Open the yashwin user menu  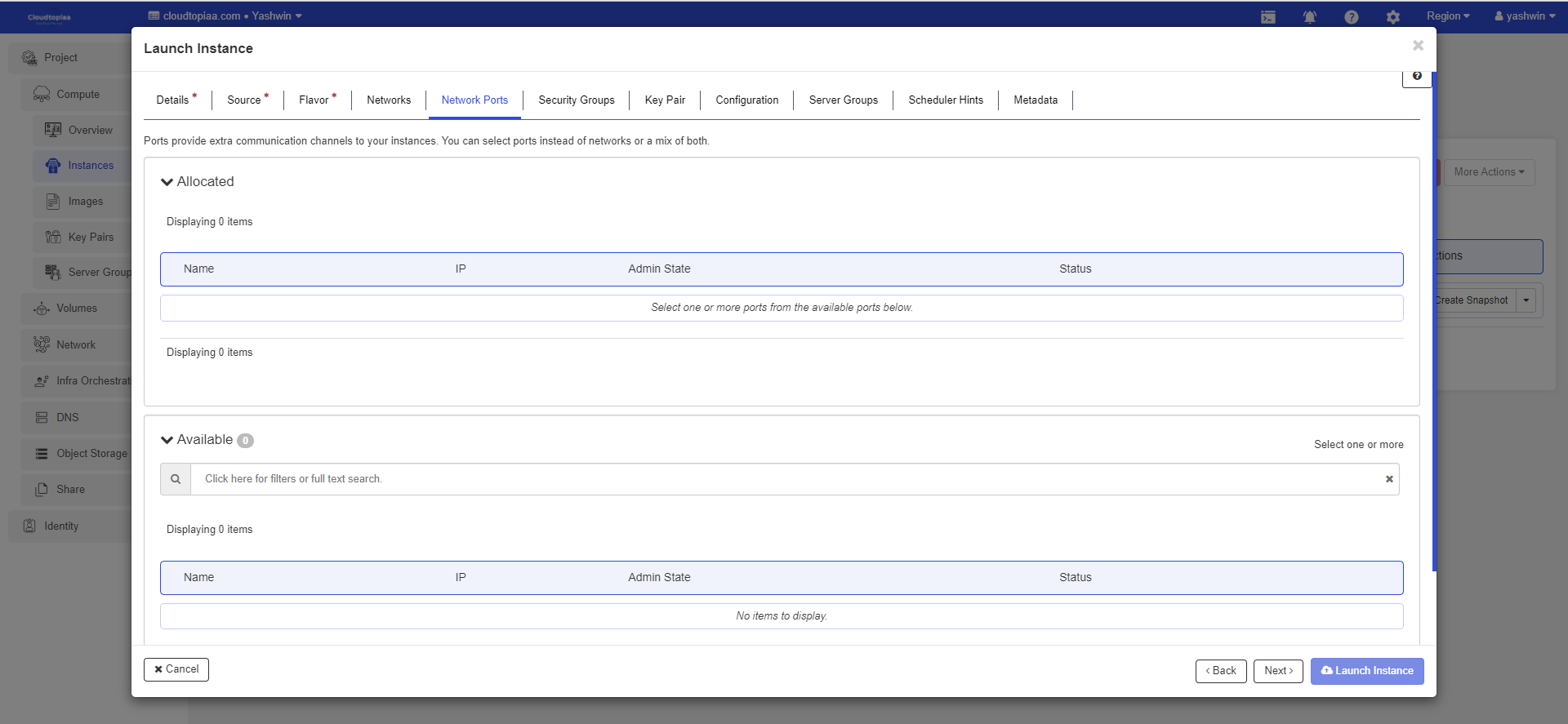(x=1524, y=16)
